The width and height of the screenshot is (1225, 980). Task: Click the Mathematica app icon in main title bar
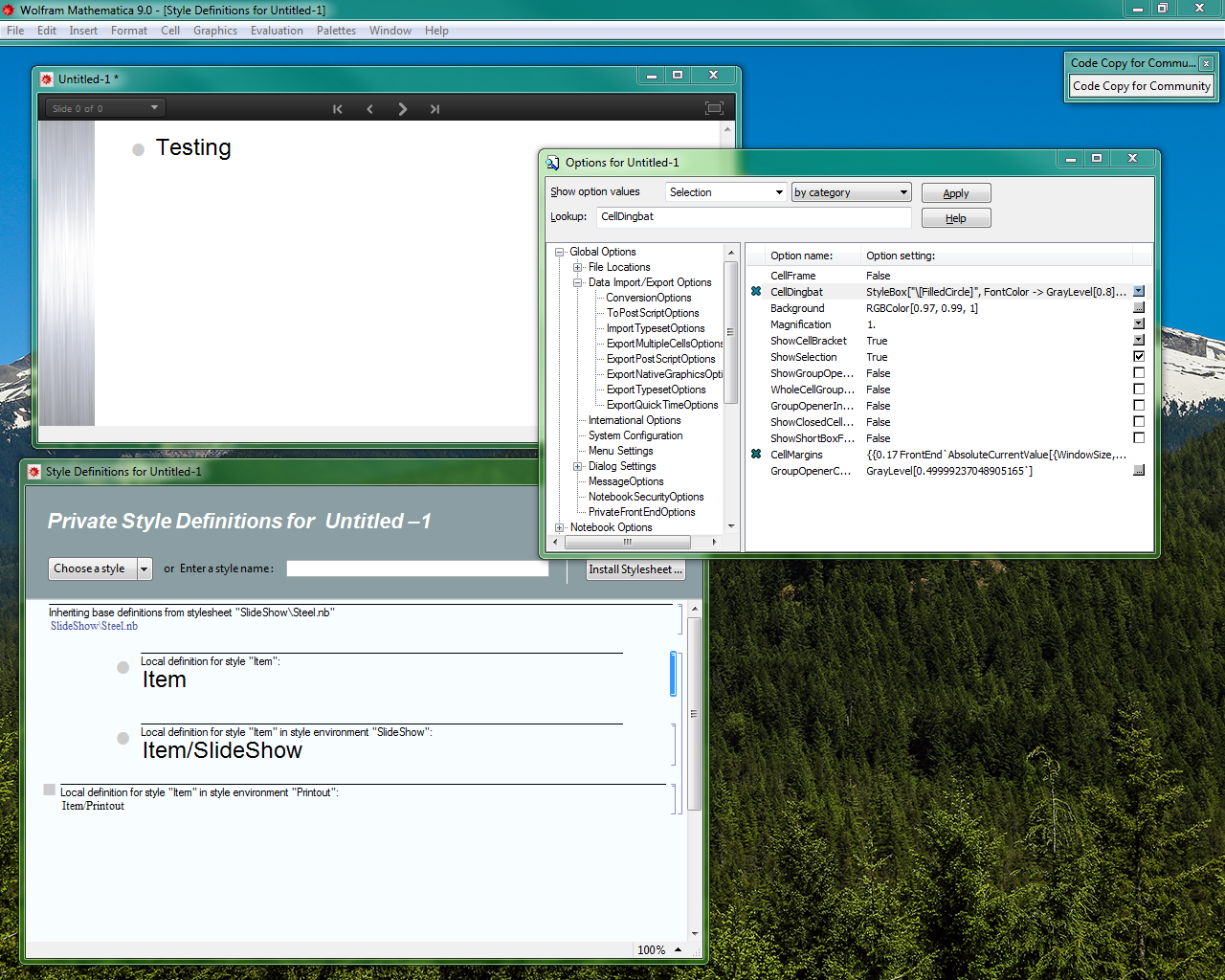coord(9,10)
